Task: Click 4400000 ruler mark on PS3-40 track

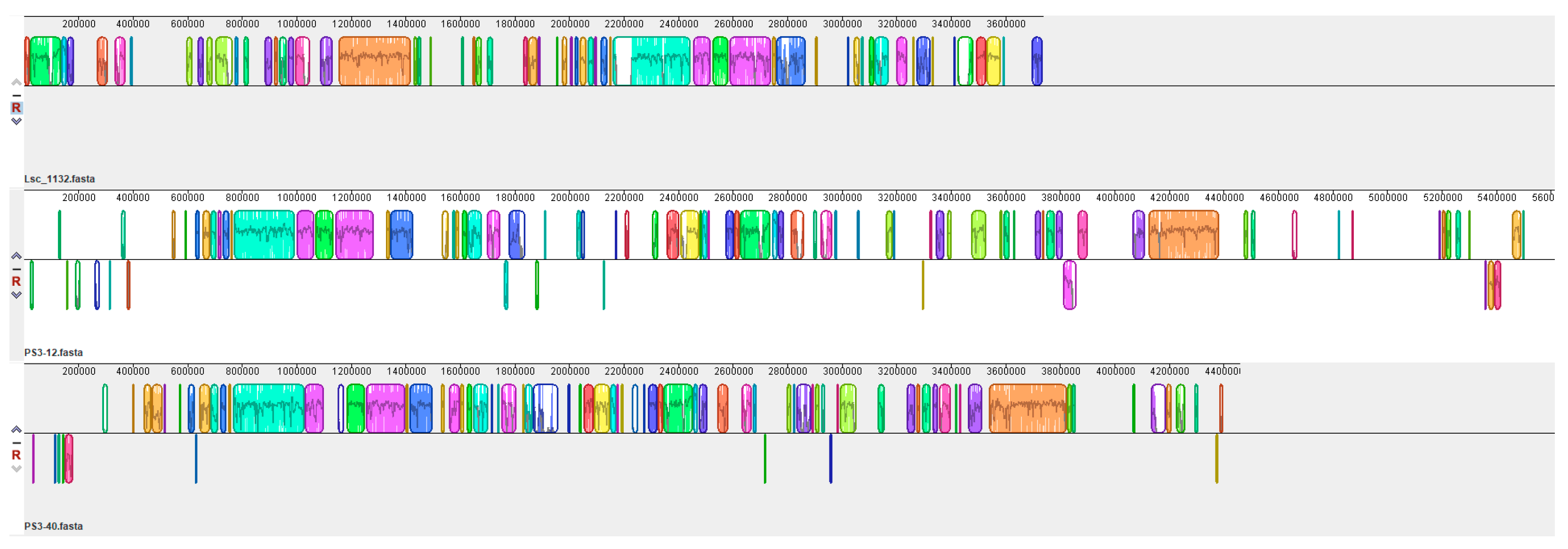Action: point(1222,371)
